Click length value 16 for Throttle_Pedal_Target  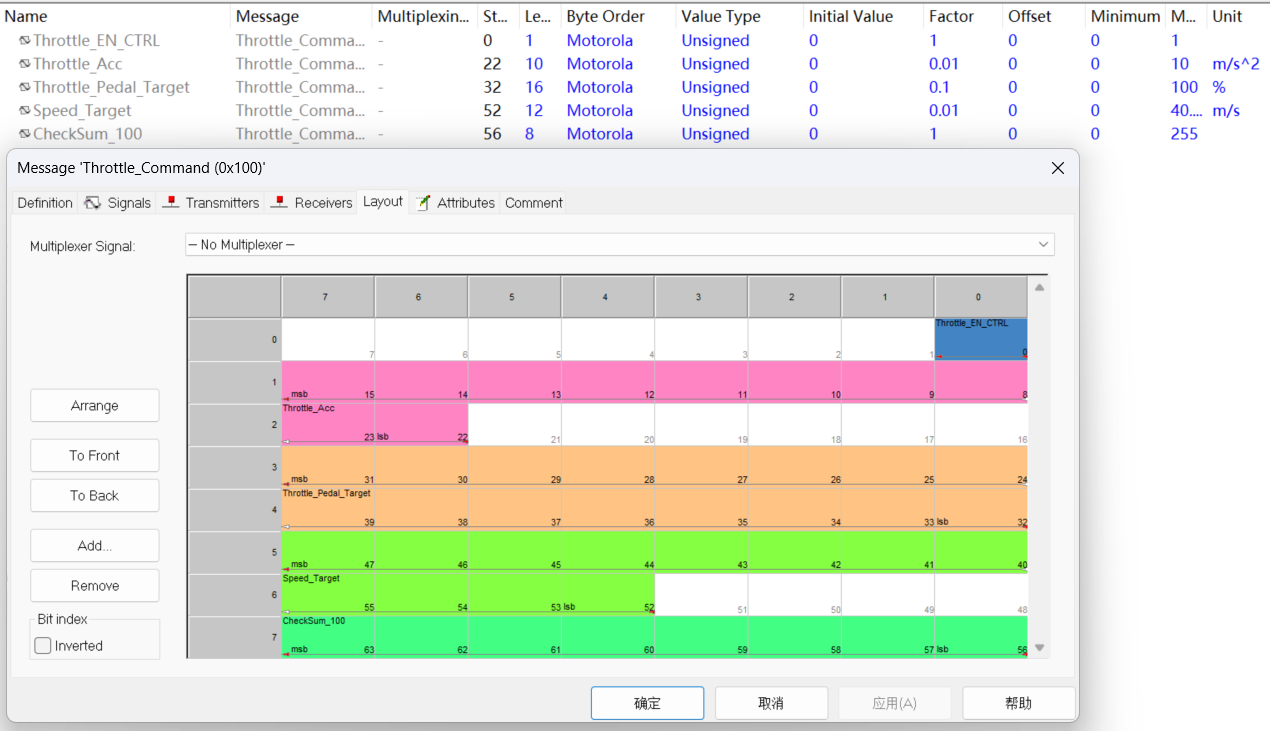point(534,87)
